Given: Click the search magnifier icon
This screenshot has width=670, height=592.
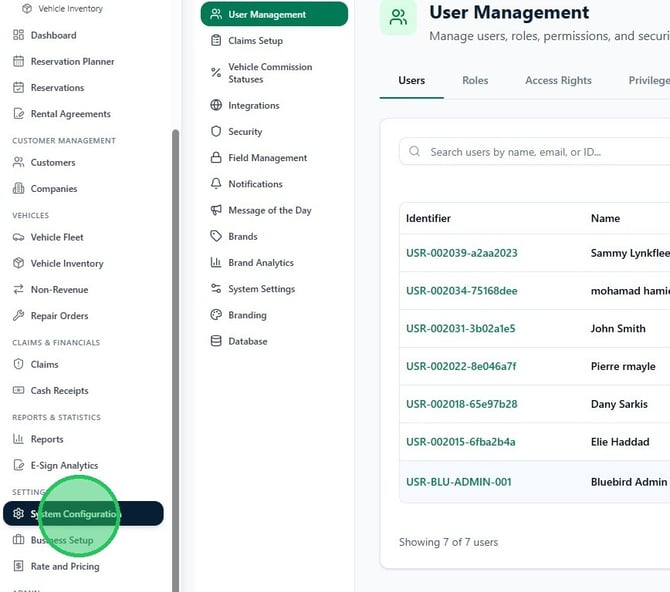Looking at the screenshot, I should 414,151.
